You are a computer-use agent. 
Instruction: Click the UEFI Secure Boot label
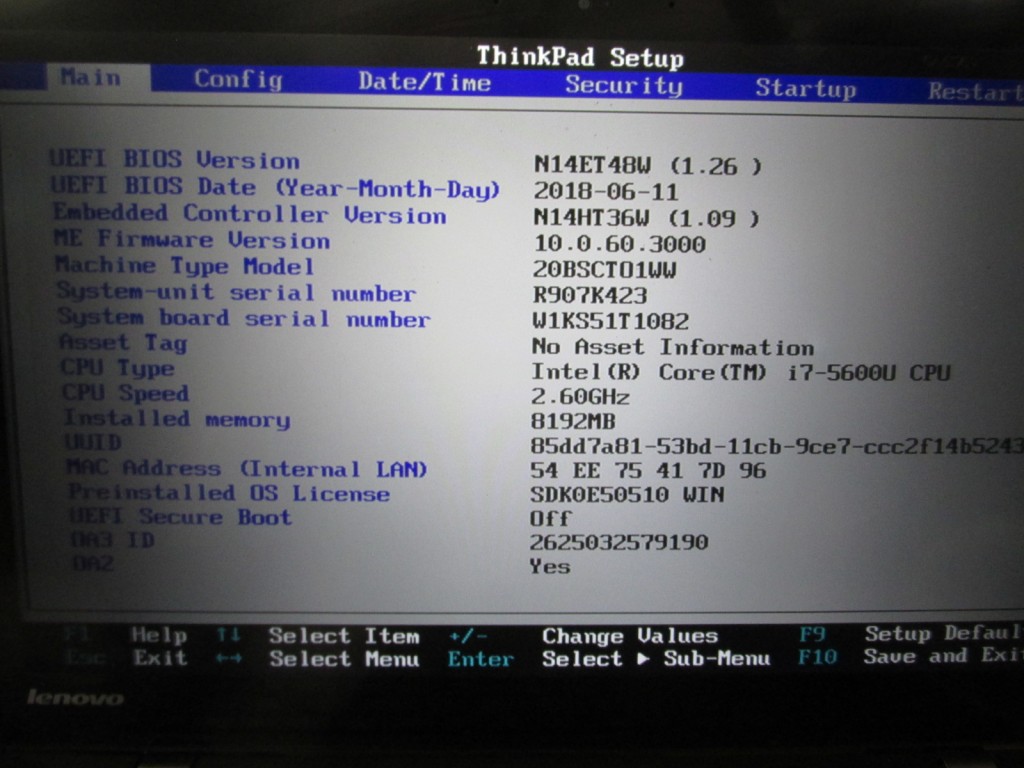point(180,517)
